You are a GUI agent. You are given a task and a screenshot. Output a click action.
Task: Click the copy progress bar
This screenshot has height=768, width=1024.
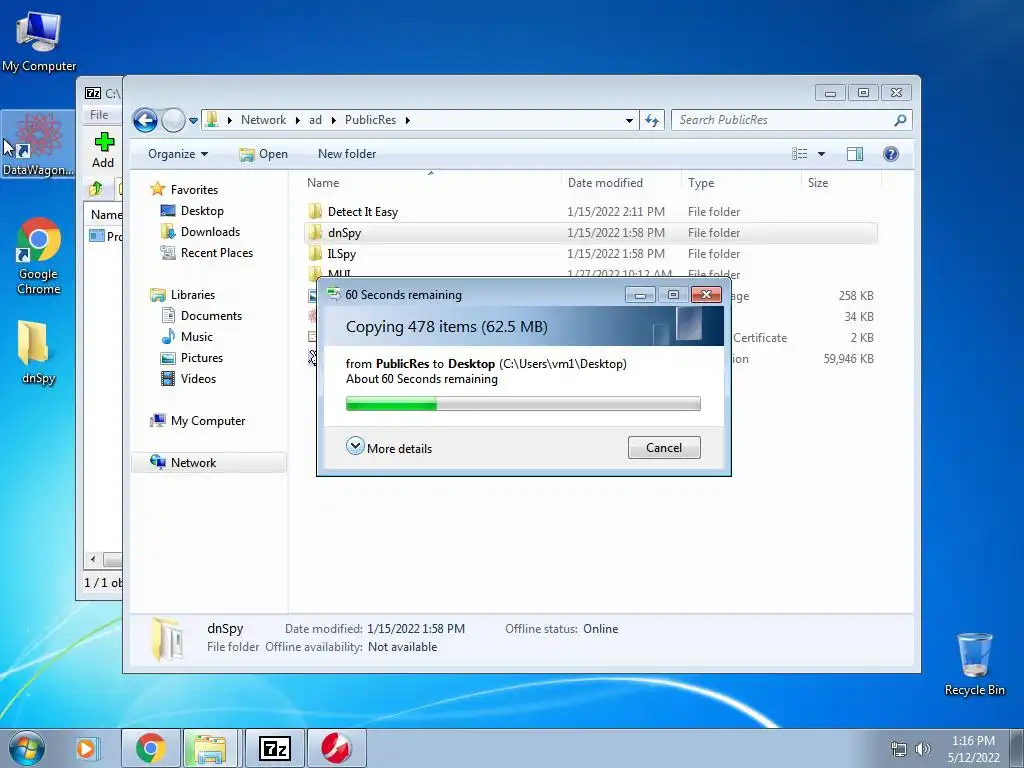(x=523, y=404)
